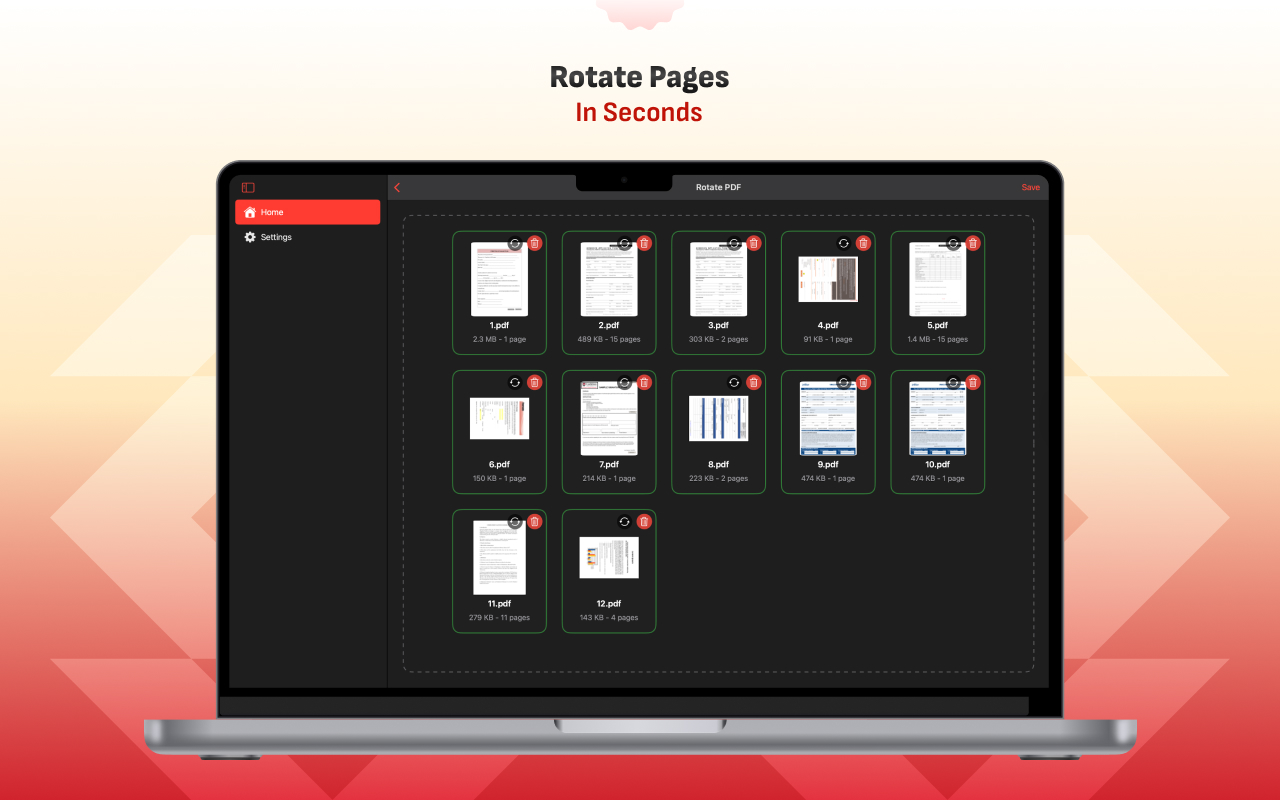Rotate 3.pdf with its rotate icon
Viewport: 1280px width, 800px height.
coord(734,243)
